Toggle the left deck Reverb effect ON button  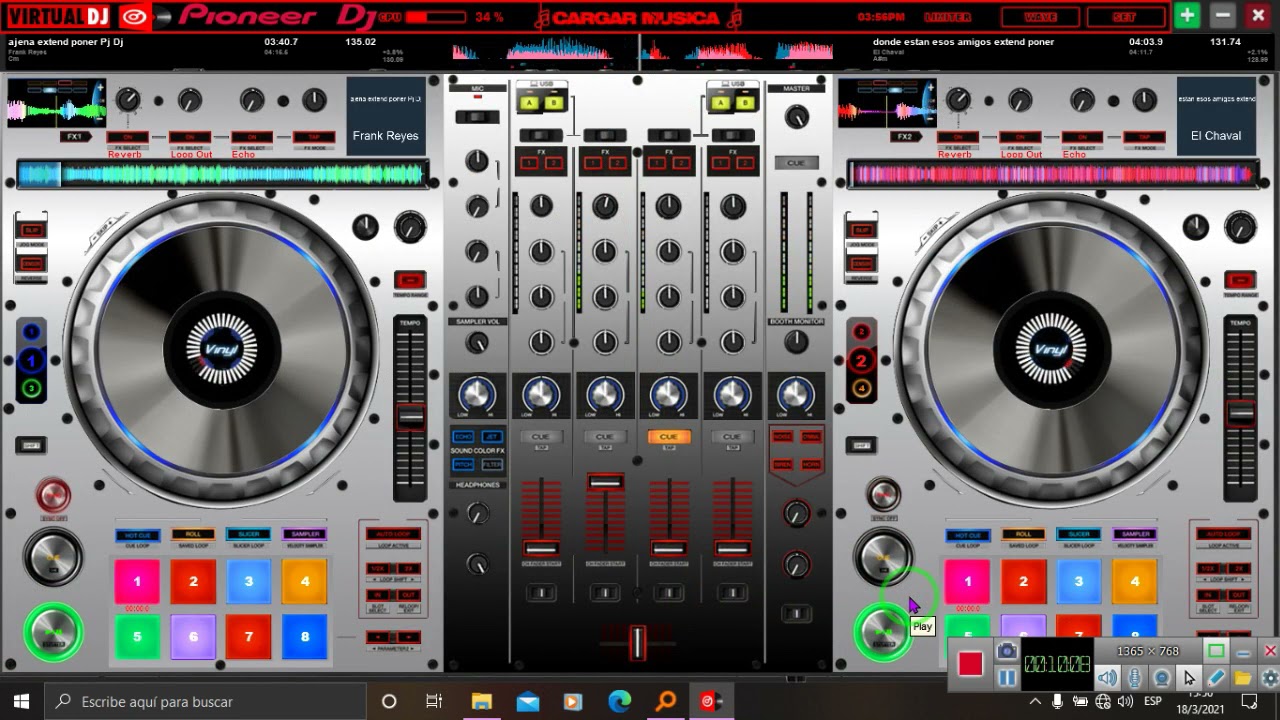pos(127,137)
